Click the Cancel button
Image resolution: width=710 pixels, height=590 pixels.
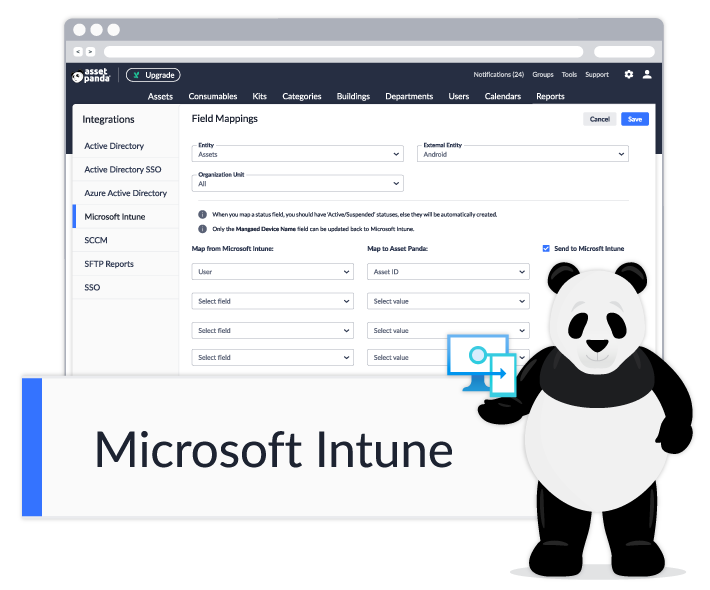tap(600, 119)
